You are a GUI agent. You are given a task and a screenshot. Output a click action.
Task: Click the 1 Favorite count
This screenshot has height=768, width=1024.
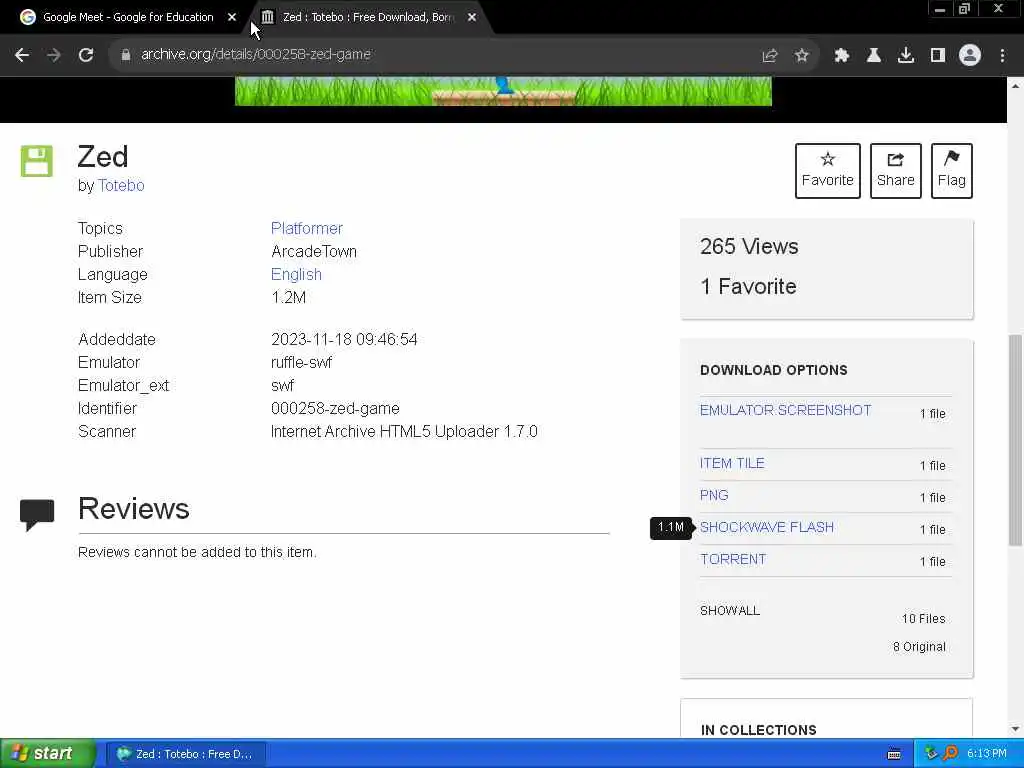748,286
